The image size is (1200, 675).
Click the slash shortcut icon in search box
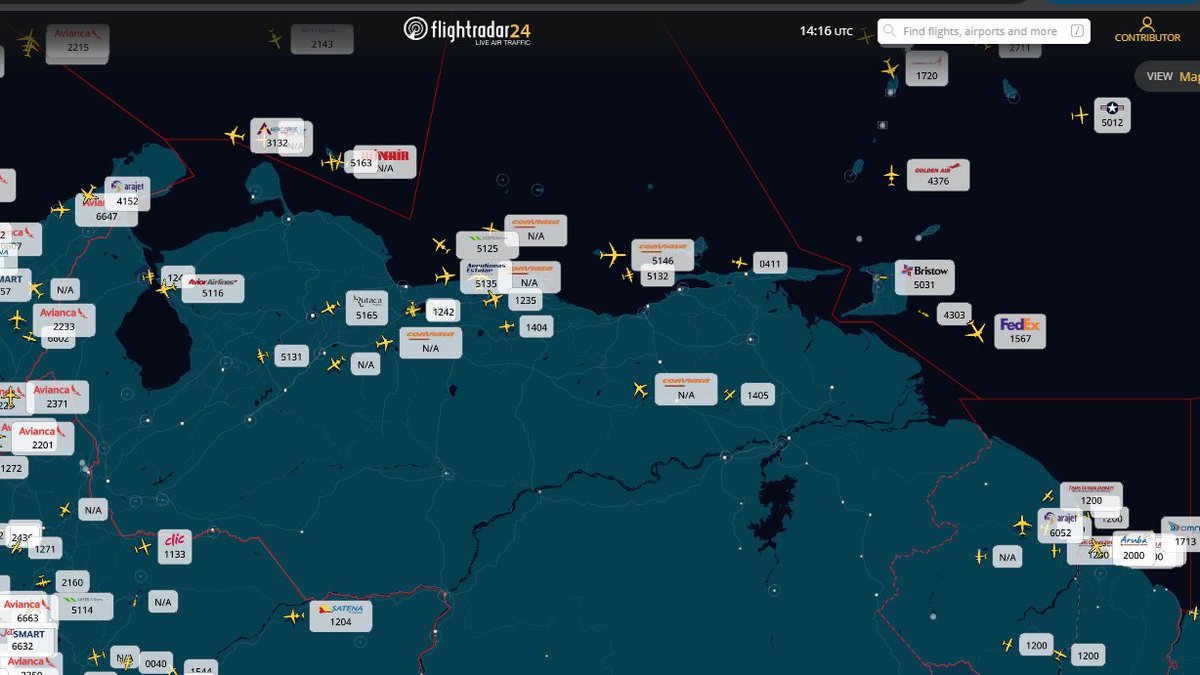[x=1077, y=31]
